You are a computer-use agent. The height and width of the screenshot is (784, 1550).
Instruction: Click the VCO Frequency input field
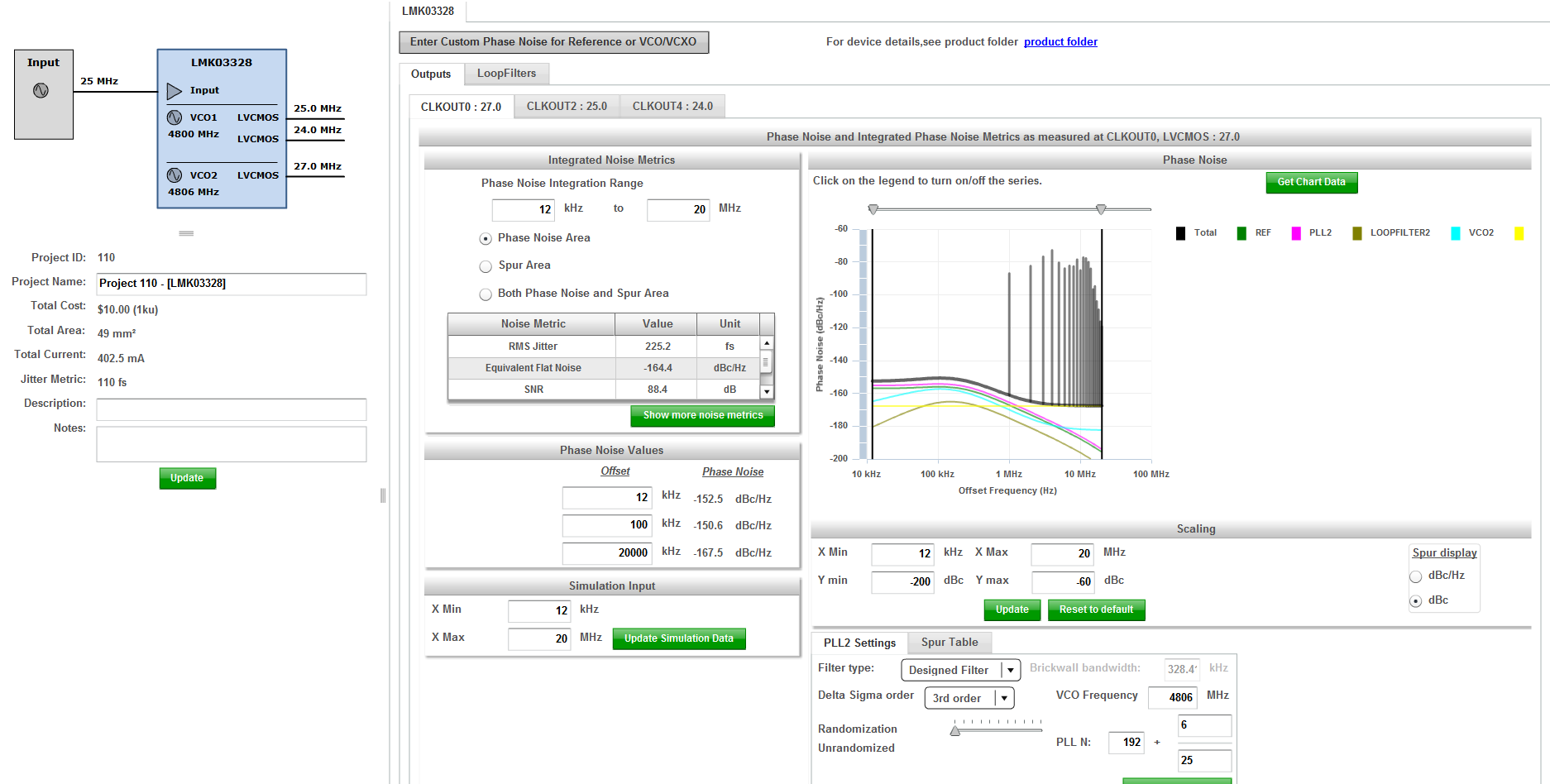[x=1172, y=698]
